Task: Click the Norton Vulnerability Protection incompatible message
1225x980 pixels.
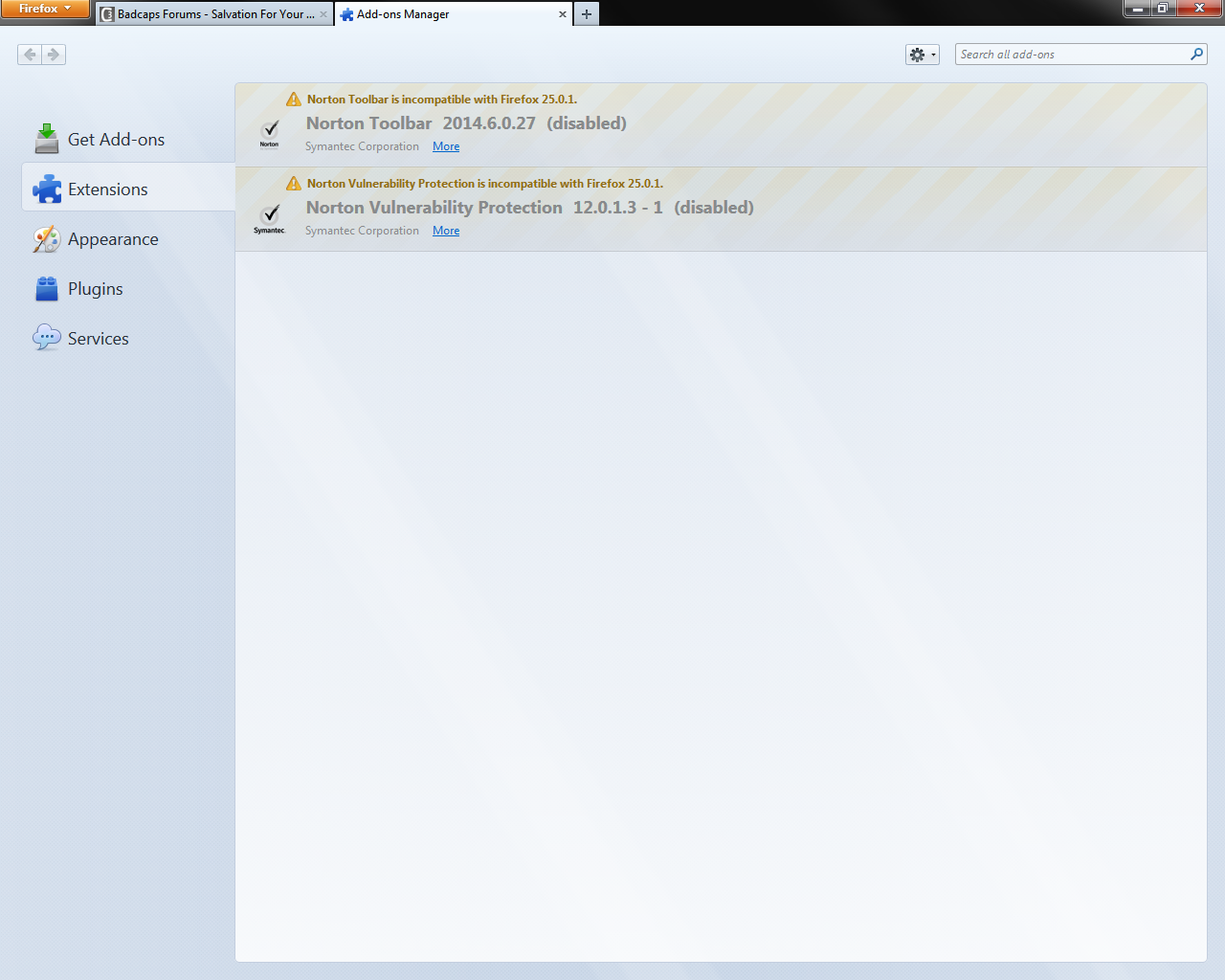Action: click(x=485, y=184)
